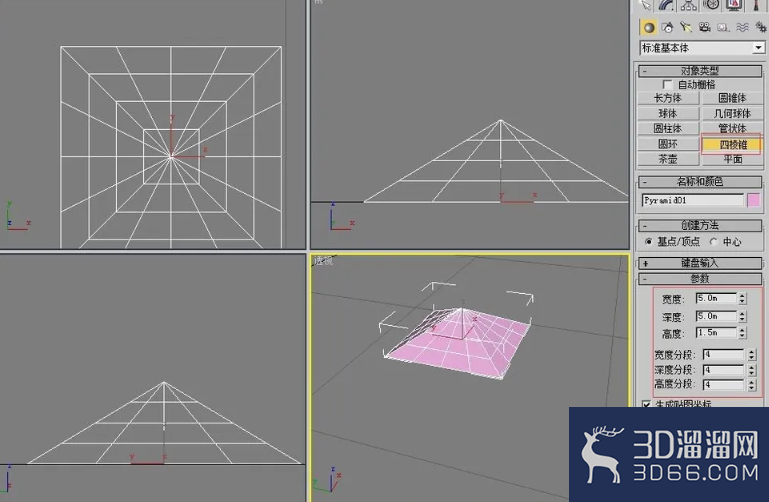Image resolution: width=769 pixels, height=502 pixels.
Task: Click the 宽度 spinner arrows
Action: 742,298
